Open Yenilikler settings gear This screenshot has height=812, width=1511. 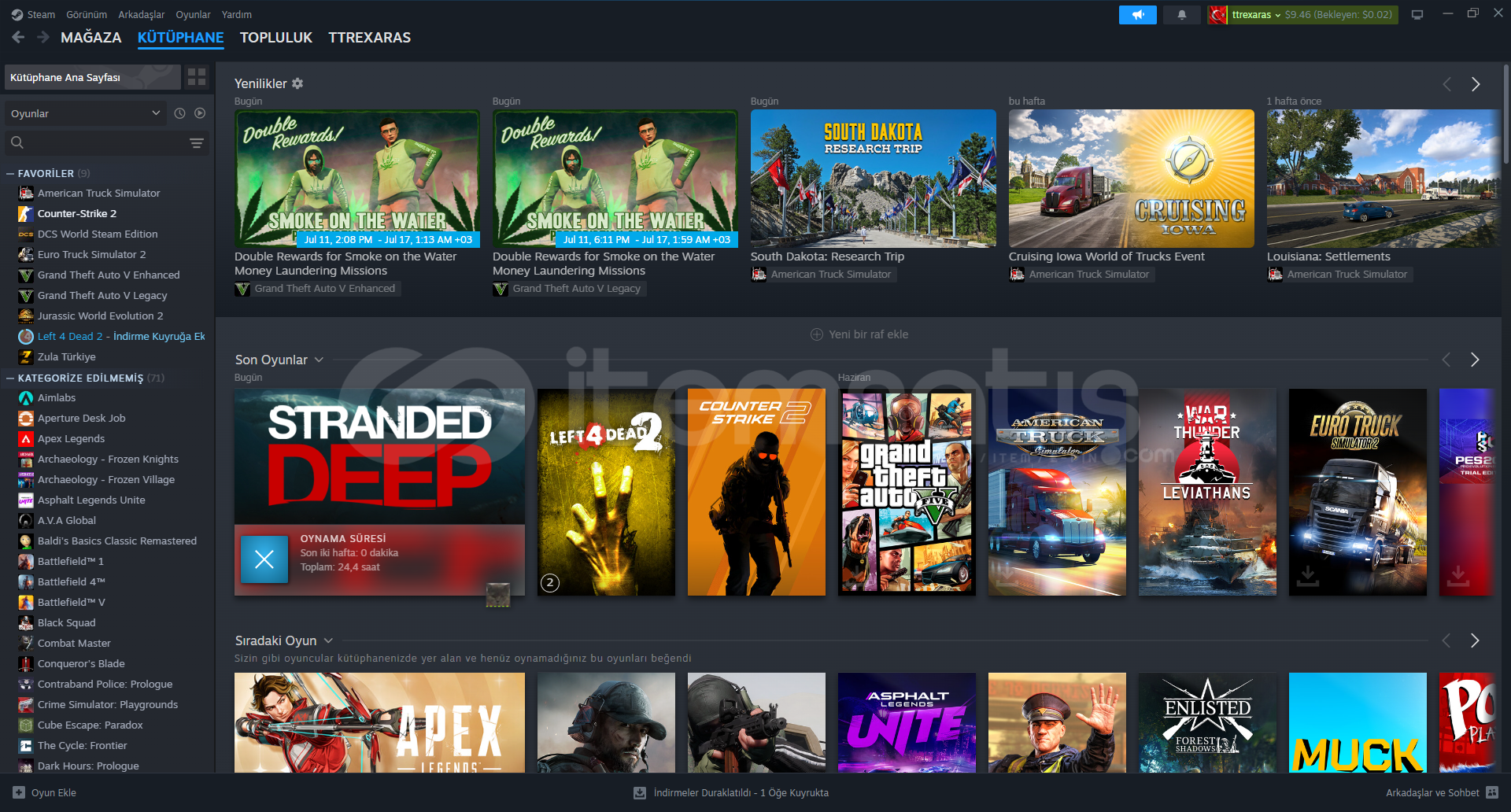(297, 83)
